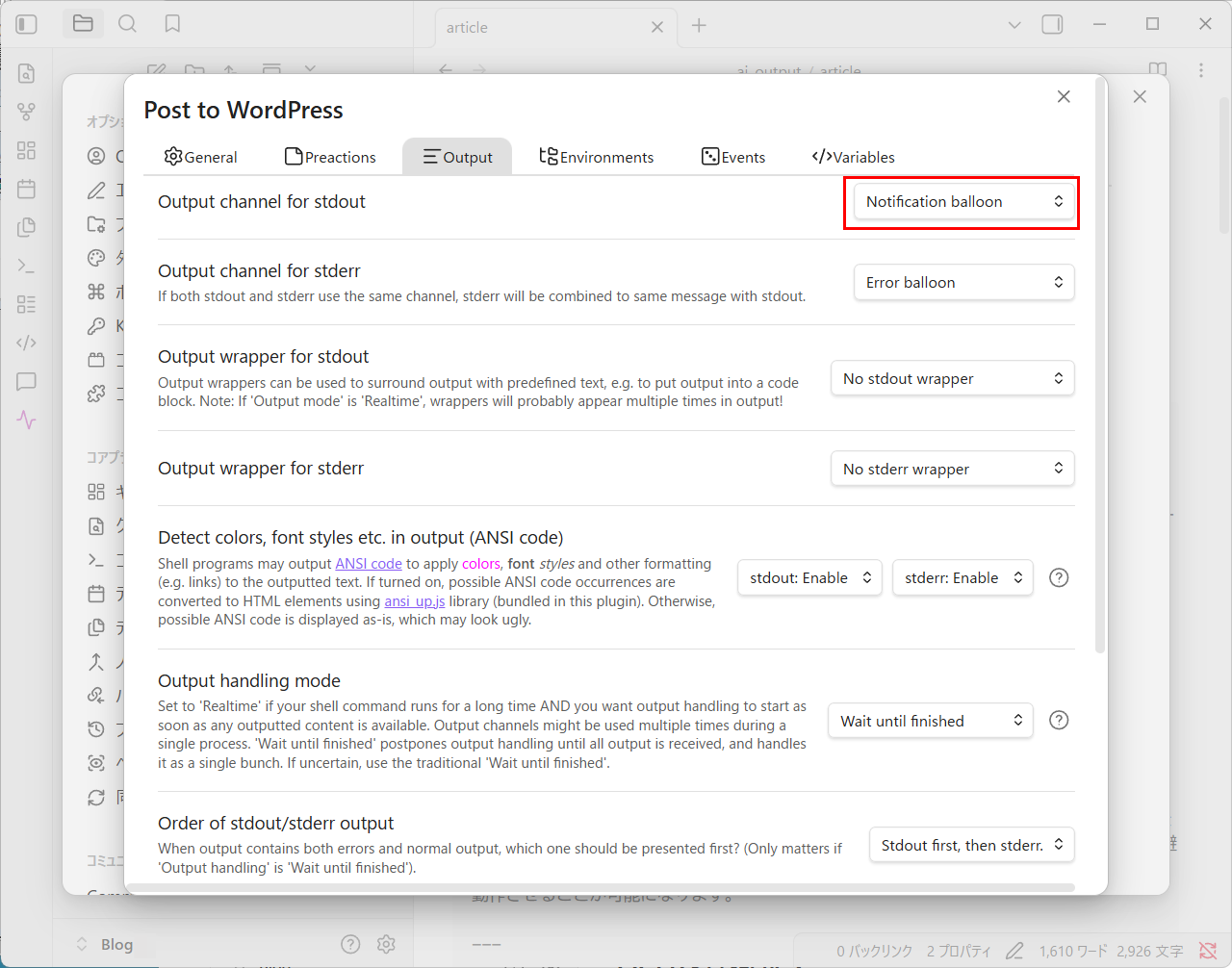Toggle the right sidebar icon
Screen dimensions: 1232x968
pos(1053,25)
